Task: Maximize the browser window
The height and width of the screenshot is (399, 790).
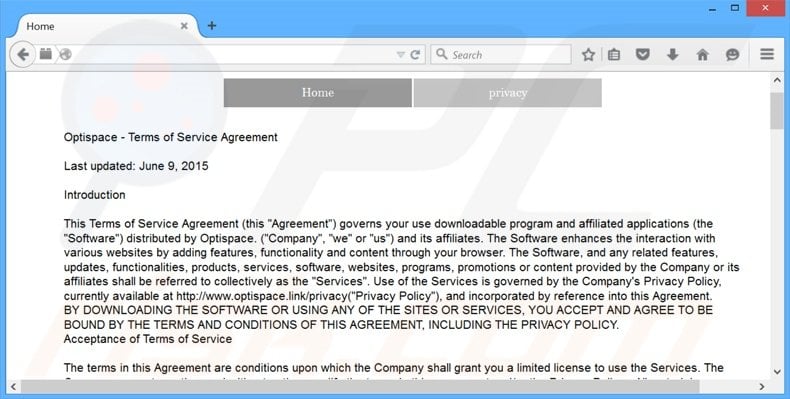Action: coord(736,8)
